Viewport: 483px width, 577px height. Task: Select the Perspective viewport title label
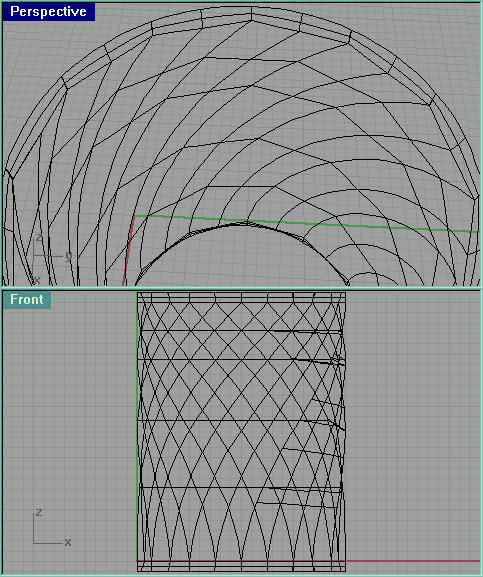(x=49, y=11)
